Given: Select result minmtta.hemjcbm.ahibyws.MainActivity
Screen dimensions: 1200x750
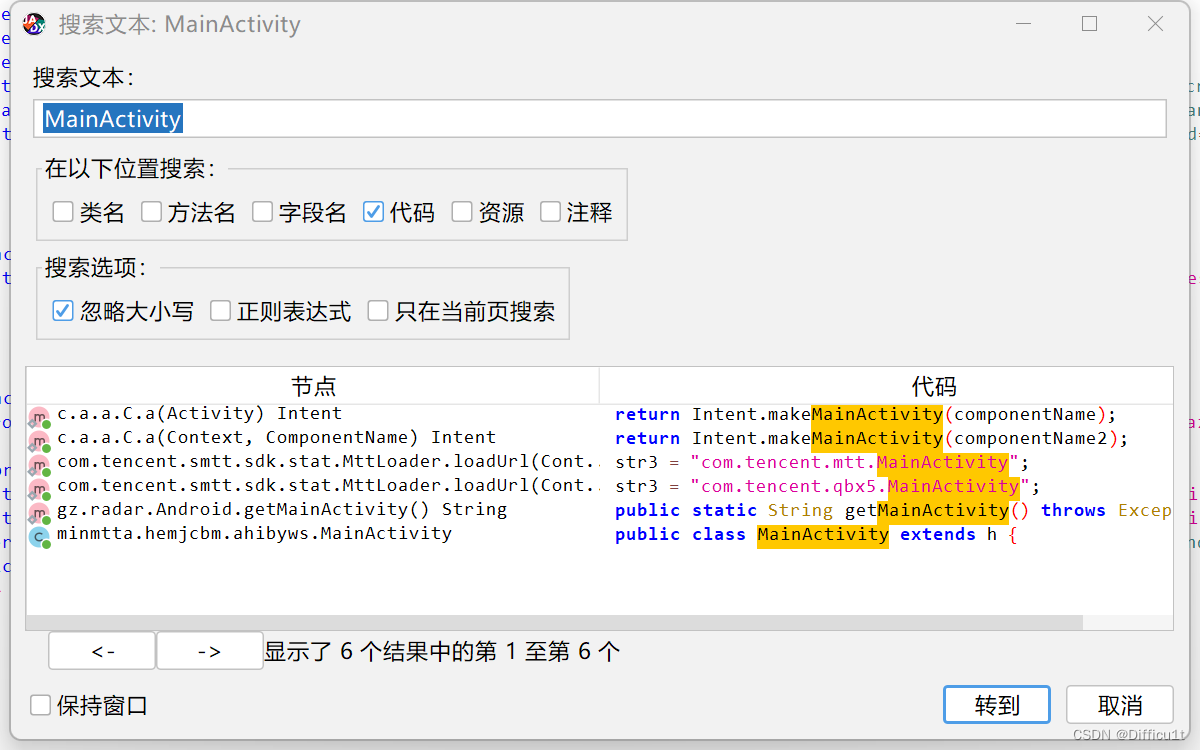Looking at the screenshot, I should pyautogui.click(x=254, y=533).
